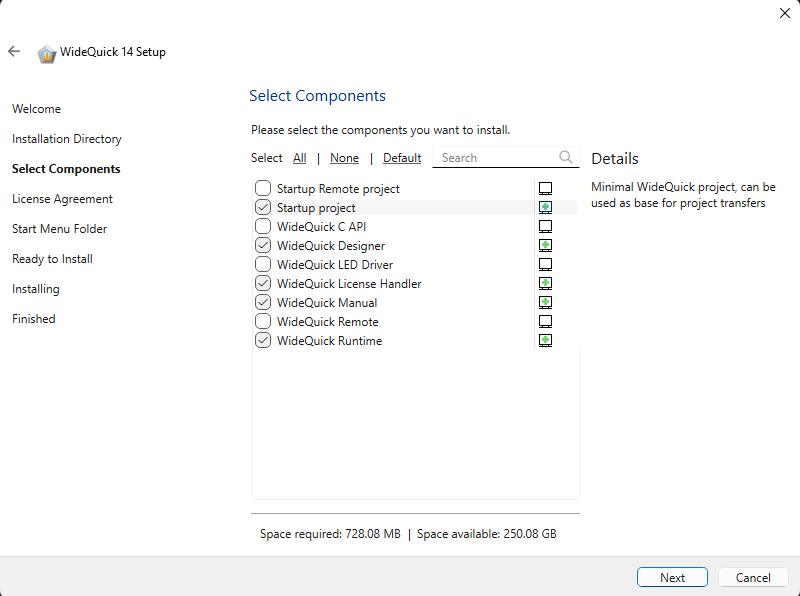Click monitor icon for WideQuick Remote
This screenshot has height=596, width=800.
(x=545, y=322)
